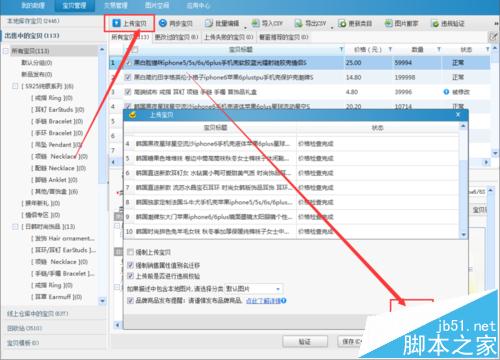500x360 pixels.
Task: Click the upload dialog list vertical scrollbar
Action: [x=463, y=181]
